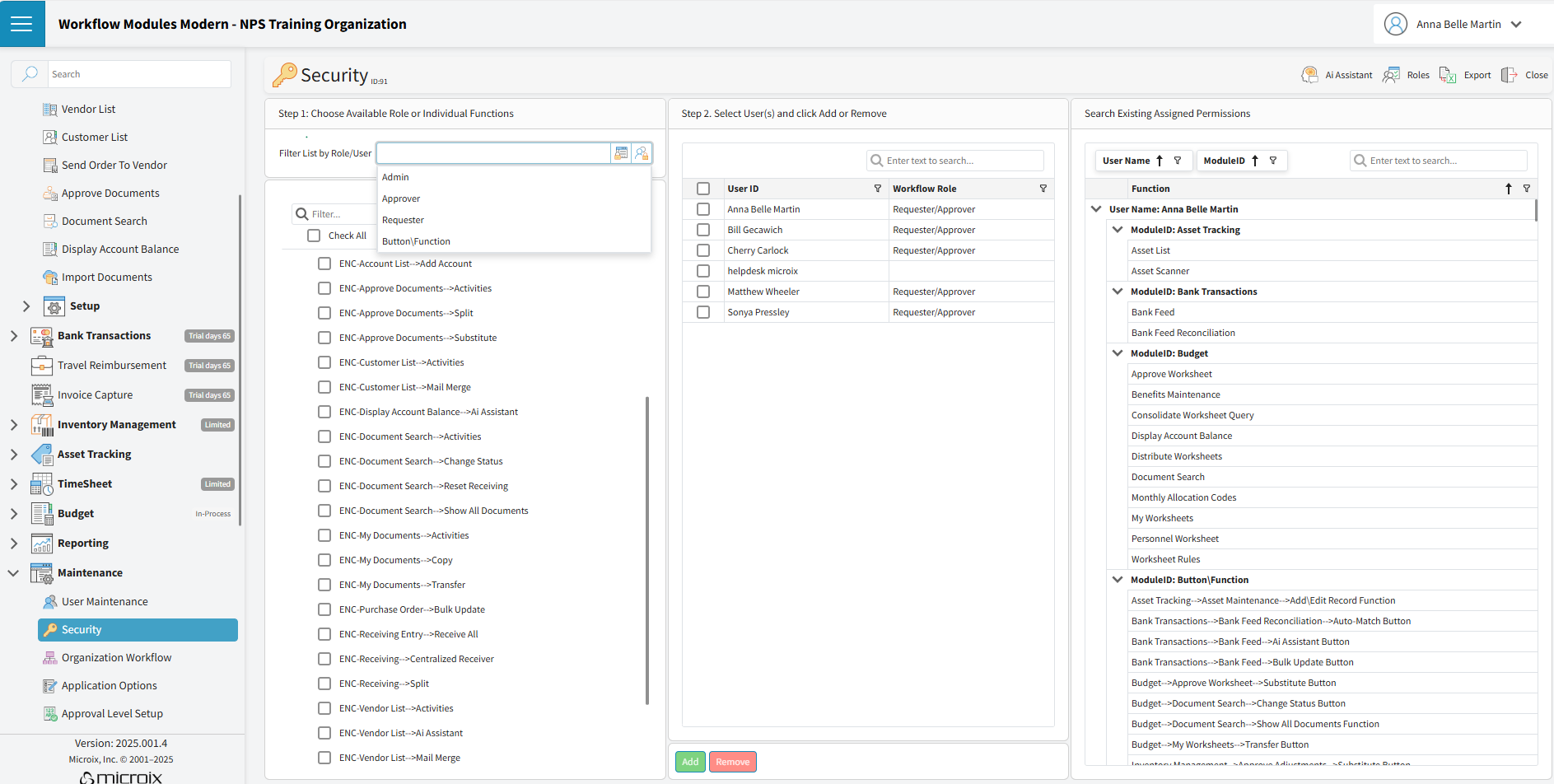Open Organization Workflow in sidebar
1554x784 pixels.
tap(116, 658)
